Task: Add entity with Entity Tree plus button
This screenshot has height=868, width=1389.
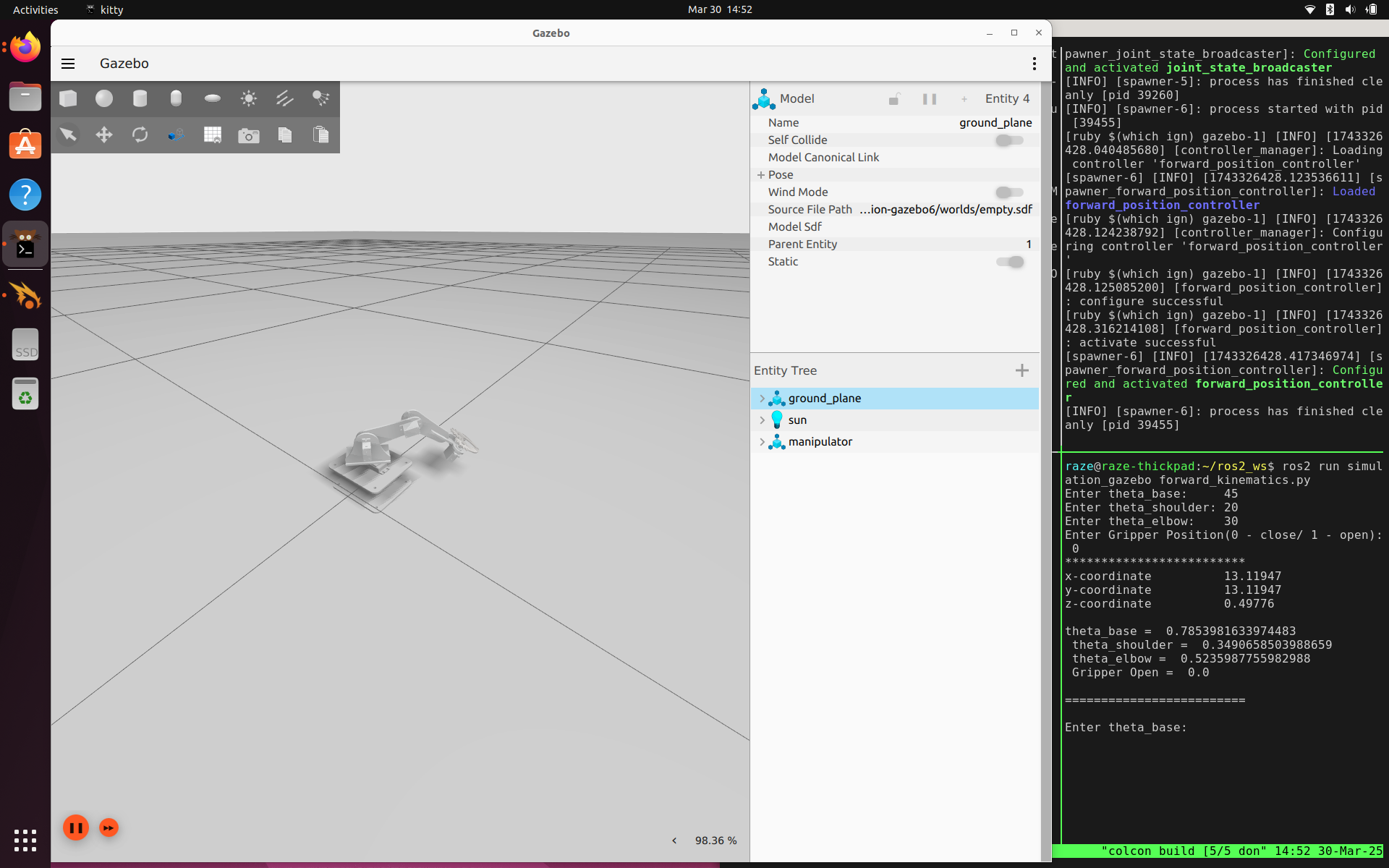Action: [x=1021, y=370]
